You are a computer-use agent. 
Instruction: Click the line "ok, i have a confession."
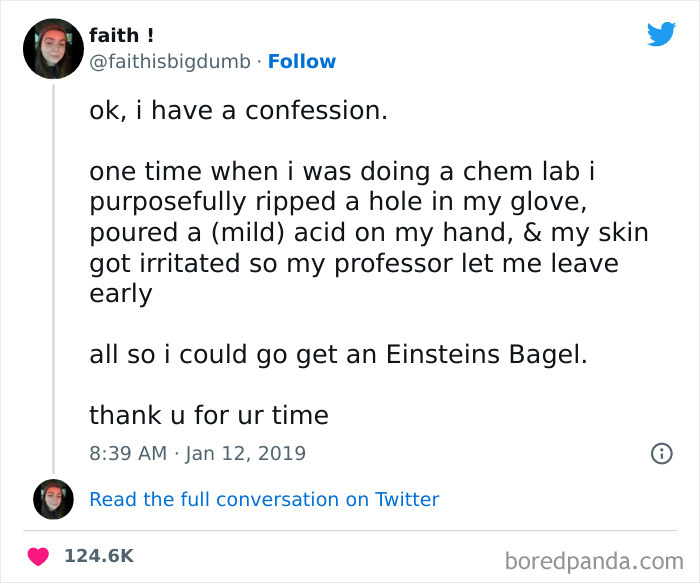tap(237, 111)
